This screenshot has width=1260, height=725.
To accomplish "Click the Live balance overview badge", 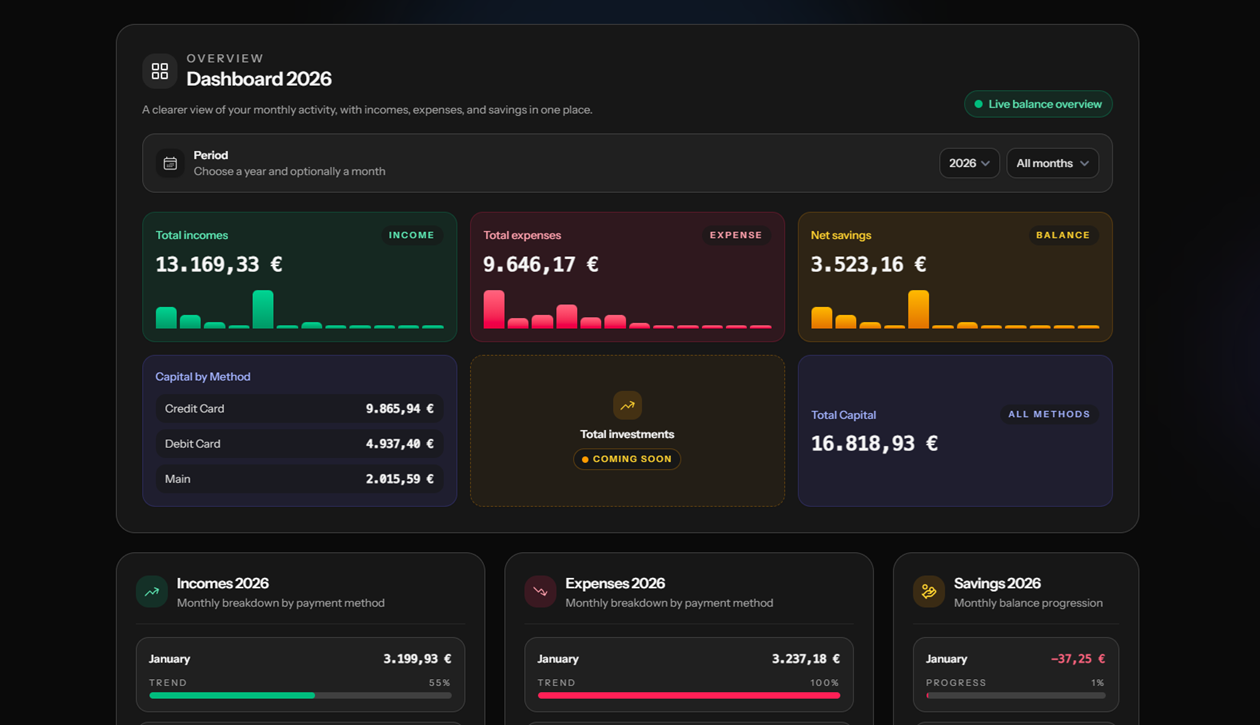I will 1038,104.
